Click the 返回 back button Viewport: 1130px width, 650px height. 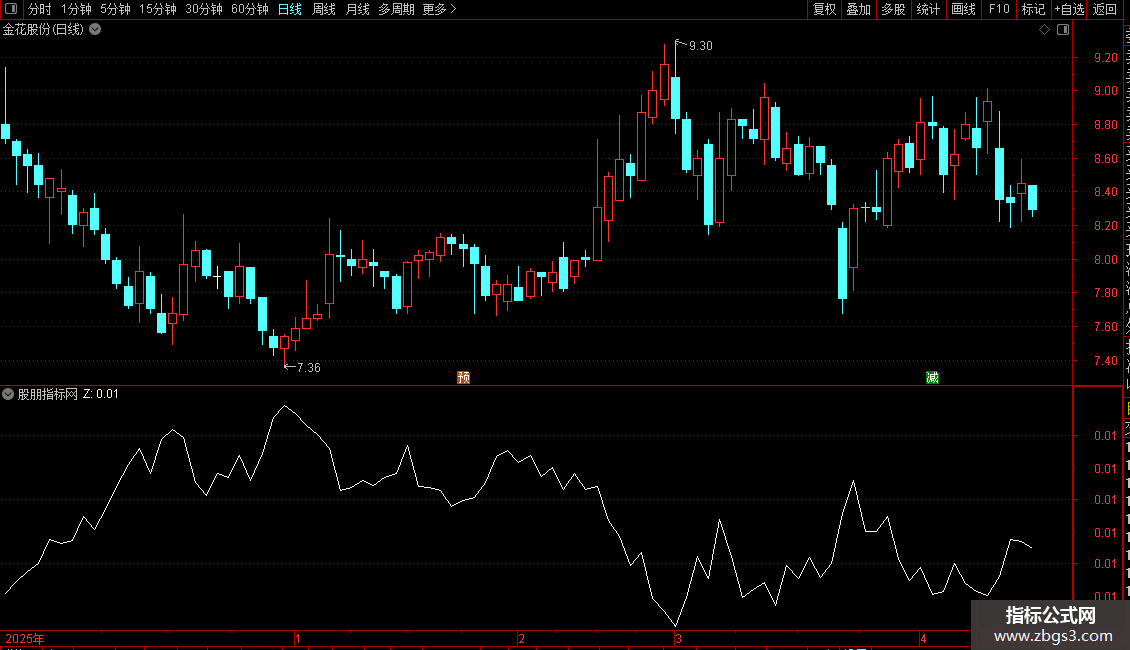coord(1105,9)
